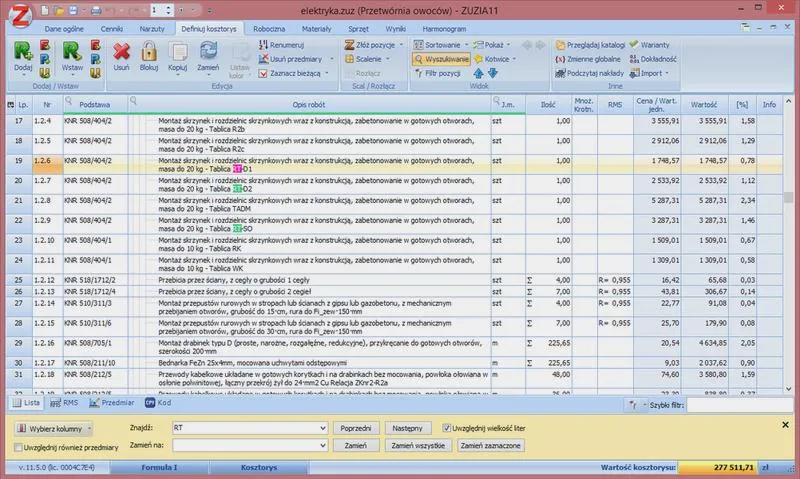The width and height of the screenshot is (800, 479).
Task: Open the Harmonogram ribbon tab
Action: (444, 29)
